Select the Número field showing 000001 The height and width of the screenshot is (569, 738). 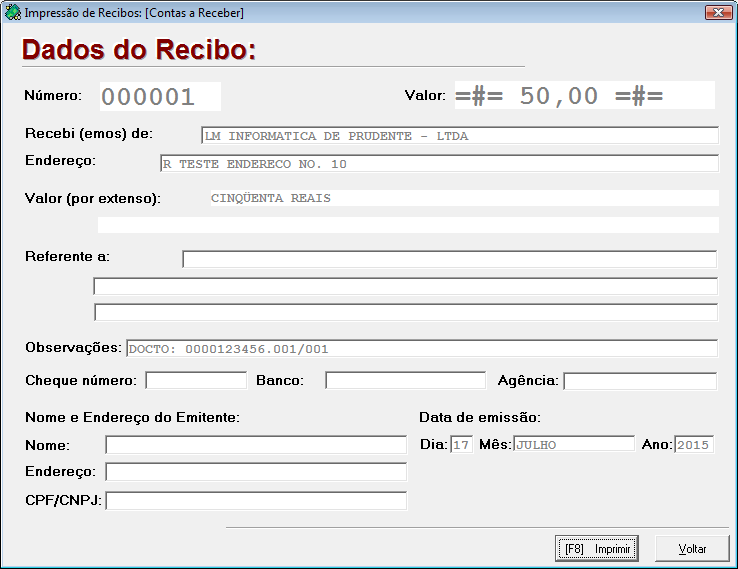click(x=160, y=96)
